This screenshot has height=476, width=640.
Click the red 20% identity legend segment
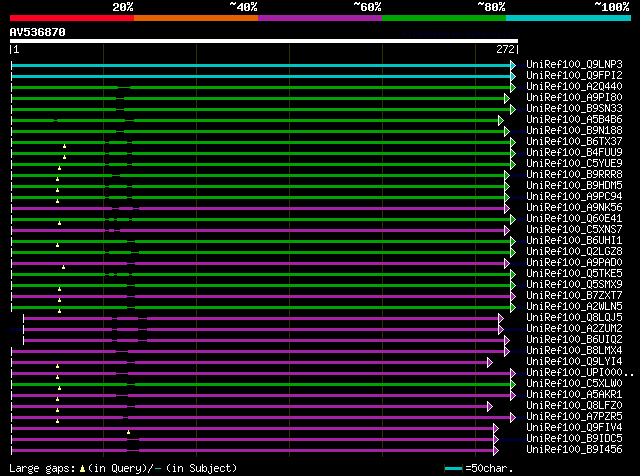[72, 18]
